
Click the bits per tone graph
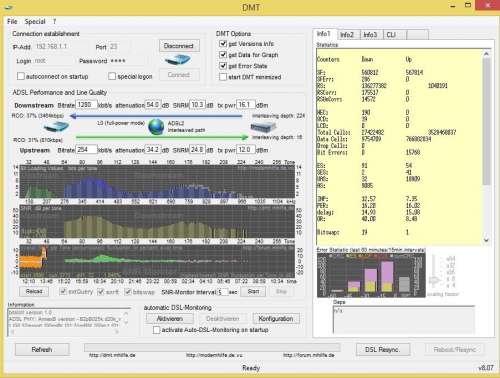tap(157, 181)
